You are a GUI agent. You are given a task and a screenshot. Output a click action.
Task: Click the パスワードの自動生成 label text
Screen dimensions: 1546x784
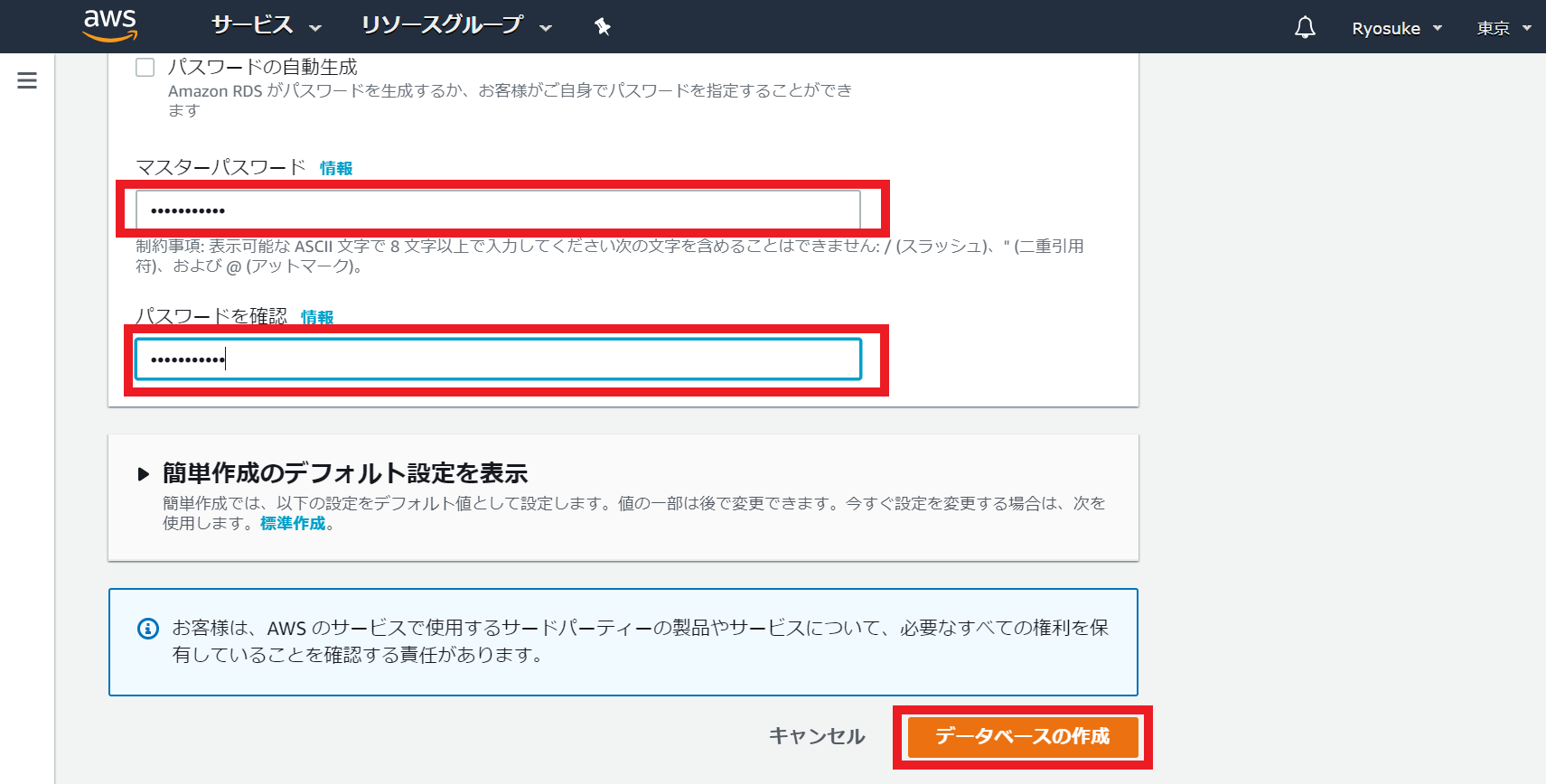point(263,67)
